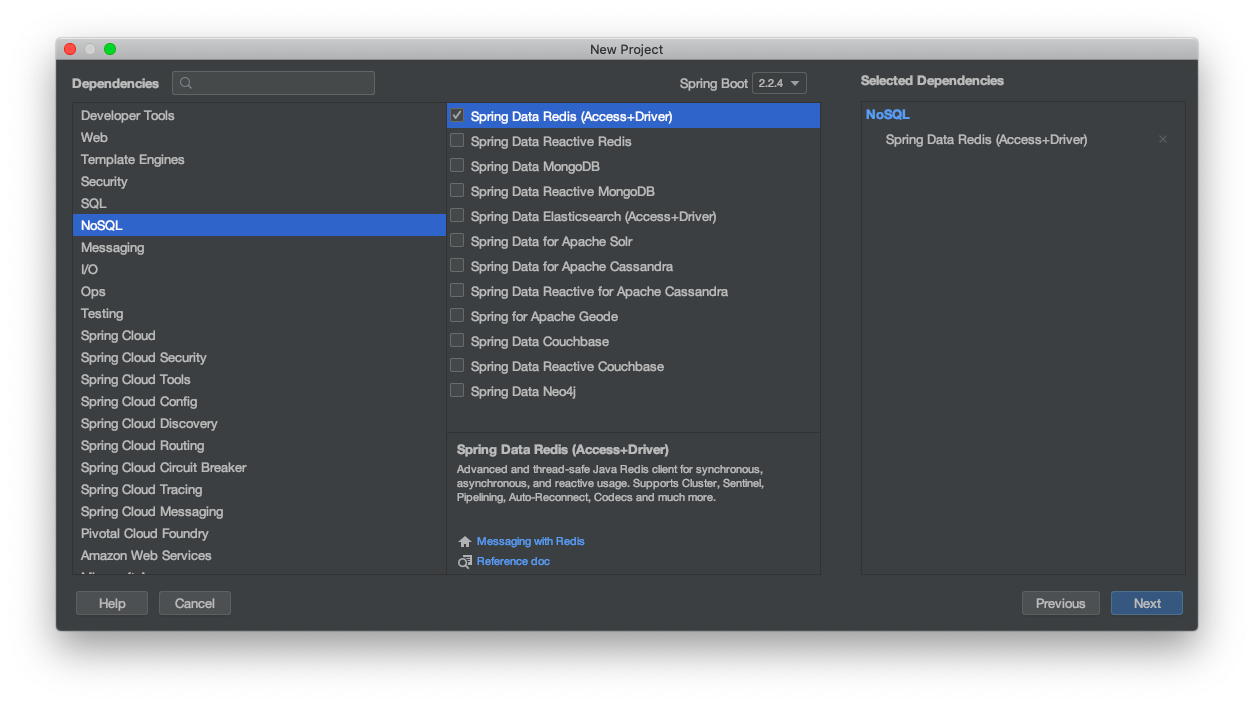The image size is (1254, 705).
Task: Enable Spring Data for Apache Solr checkbox
Action: (457, 241)
